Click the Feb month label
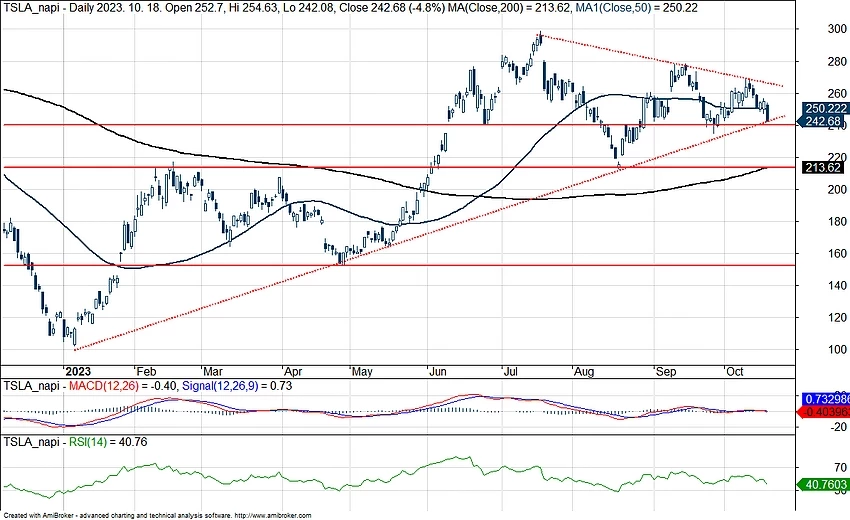Viewport: 850px width, 520px height. (146, 371)
